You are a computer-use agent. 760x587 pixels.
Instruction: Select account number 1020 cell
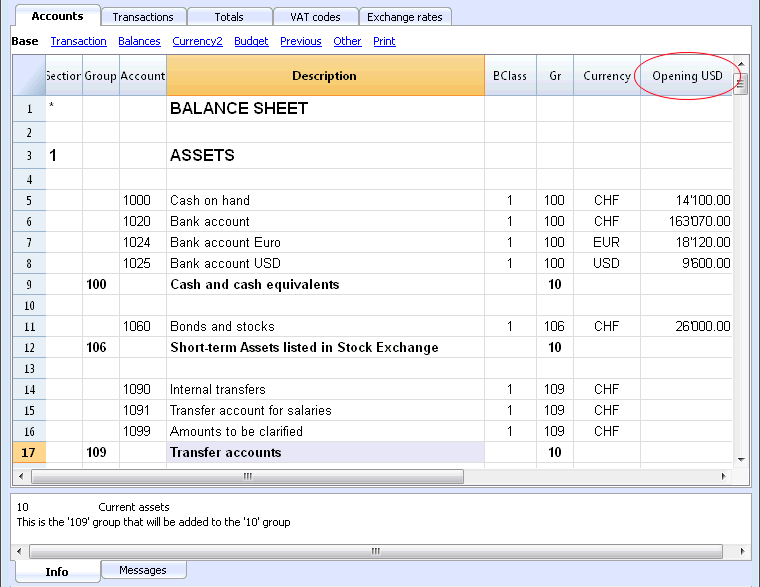[143, 222]
